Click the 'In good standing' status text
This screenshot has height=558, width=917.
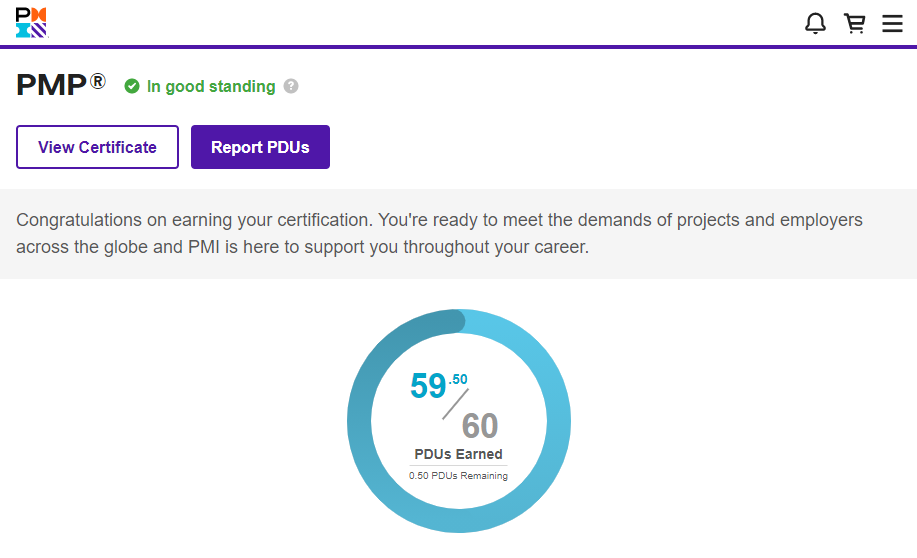click(x=211, y=87)
